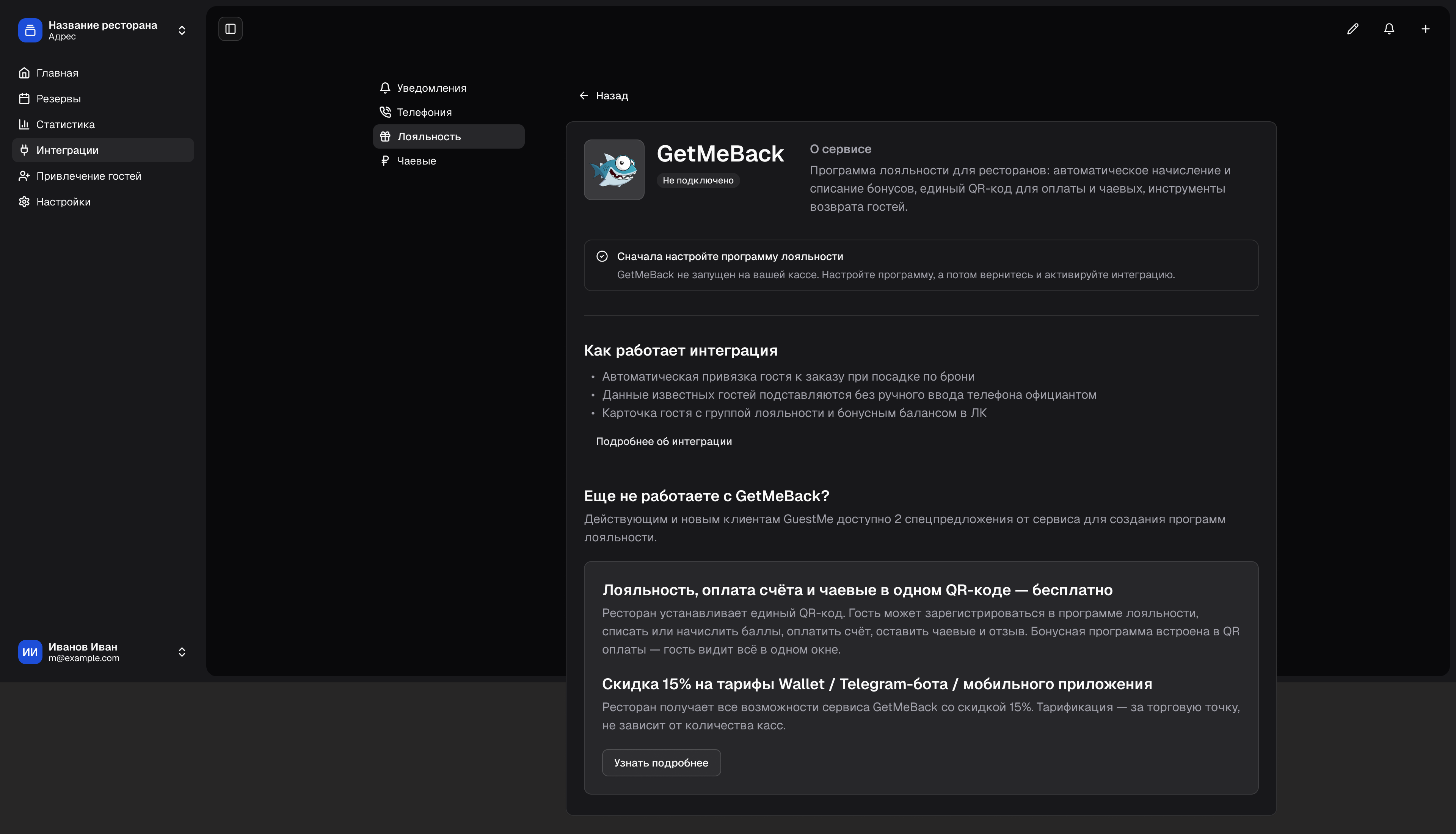The height and width of the screenshot is (834, 1456).
Task: Click the GetMeBack shark logo
Action: (614, 169)
